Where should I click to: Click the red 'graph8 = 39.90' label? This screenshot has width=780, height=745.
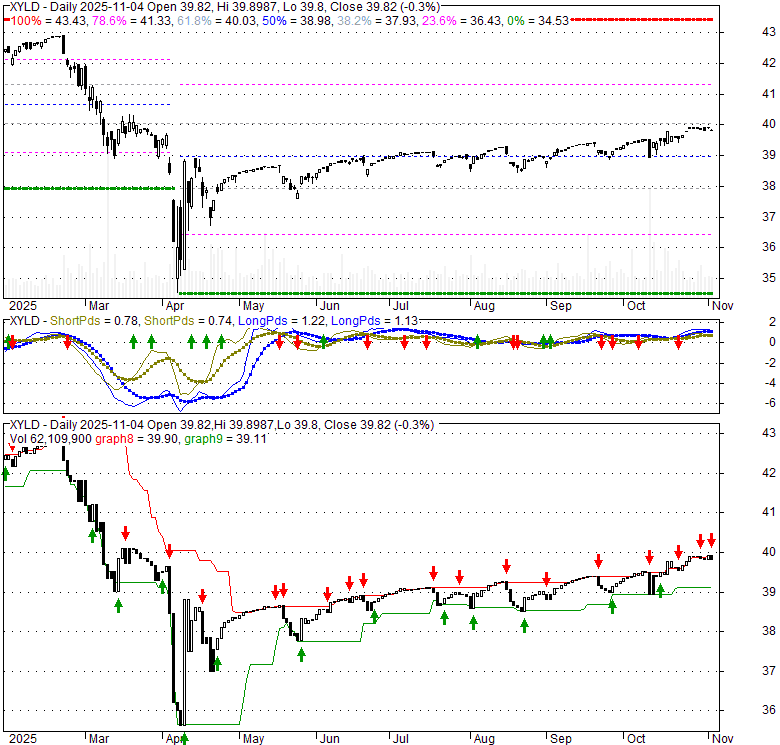136,439
